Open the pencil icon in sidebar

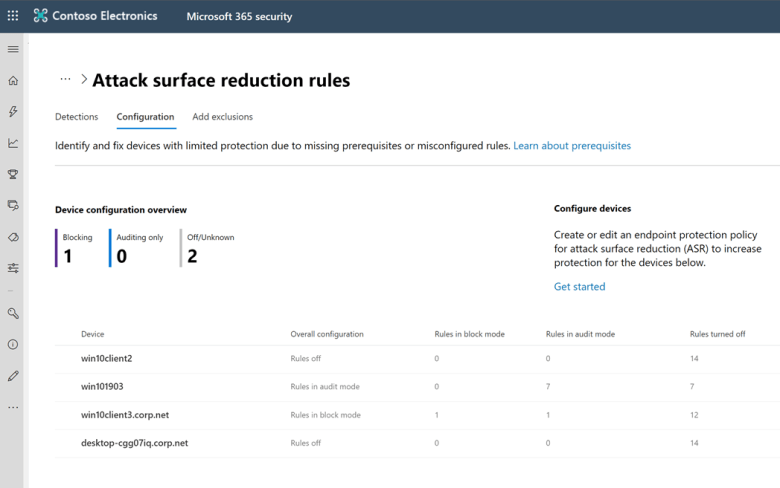click(x=13, y=376)
